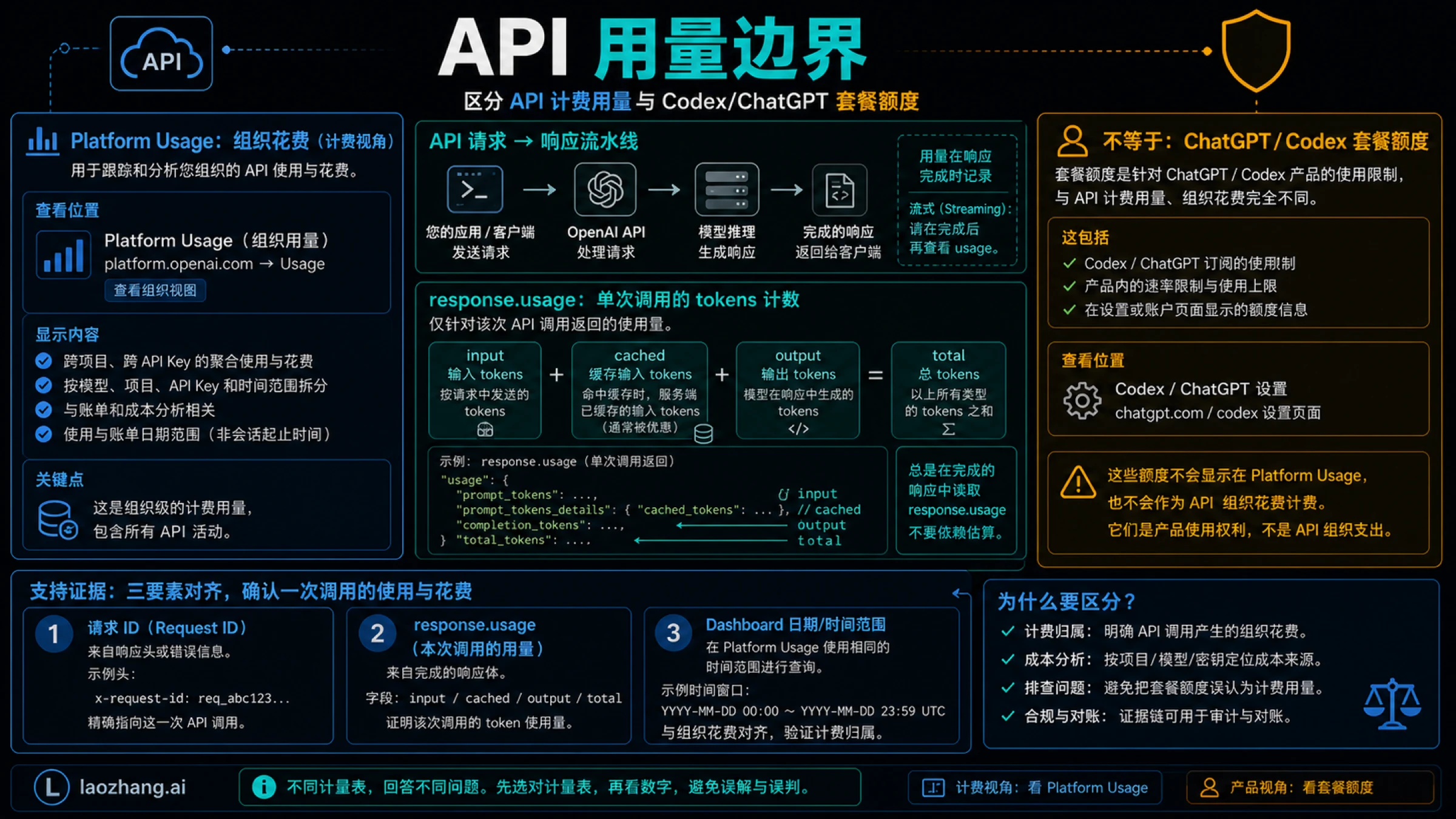Click "completion_tokens" line in usage example
The image size is (1456, 819).
point(539,525)
